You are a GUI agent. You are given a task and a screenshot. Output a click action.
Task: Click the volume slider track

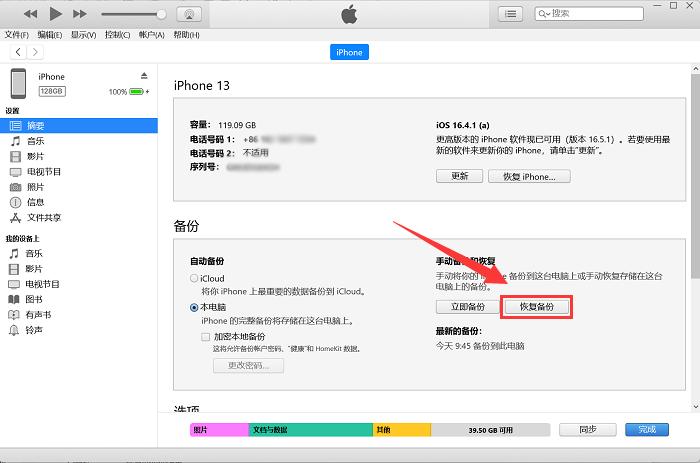pyautogui.click(x=132, y=15)
